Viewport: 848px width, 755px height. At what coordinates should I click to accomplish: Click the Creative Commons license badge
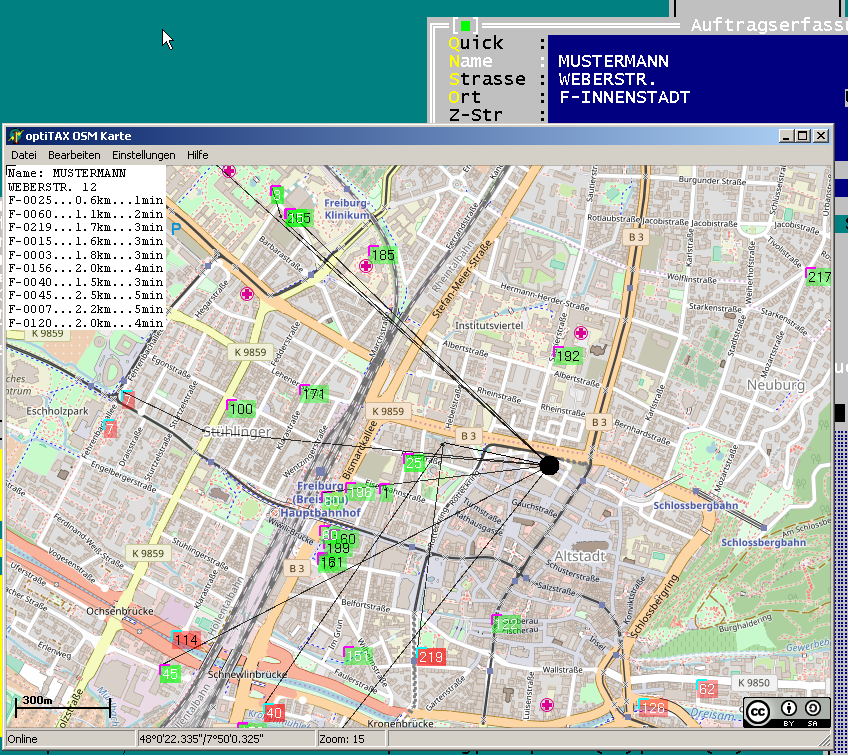coord(786,712)
